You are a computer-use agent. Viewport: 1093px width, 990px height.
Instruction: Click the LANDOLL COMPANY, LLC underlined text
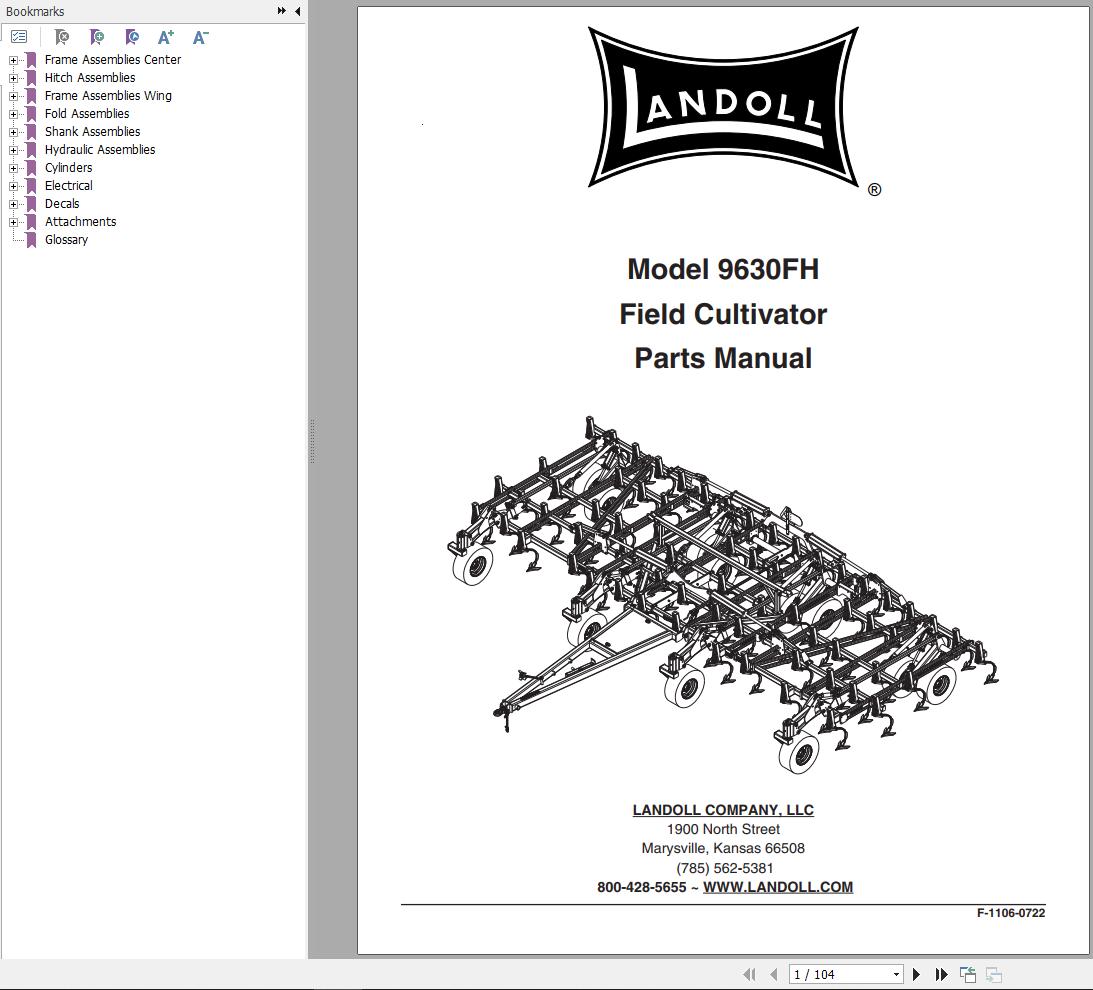(722, 810)
